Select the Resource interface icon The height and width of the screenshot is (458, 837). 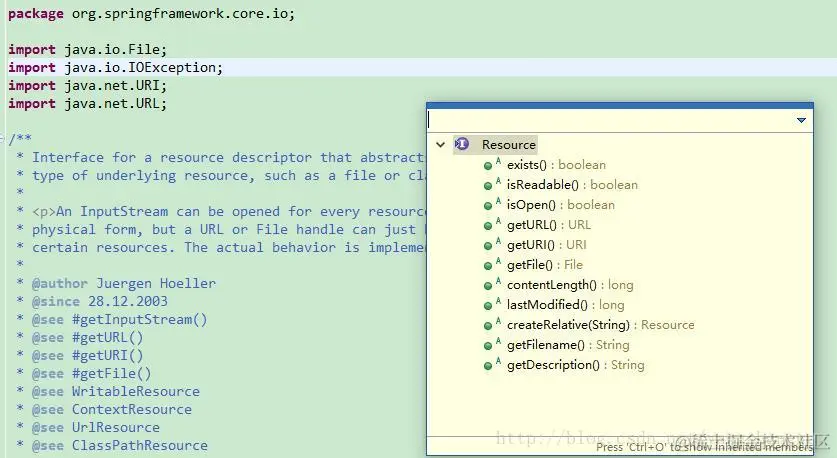pyautogui.click(x=462, y=144)
